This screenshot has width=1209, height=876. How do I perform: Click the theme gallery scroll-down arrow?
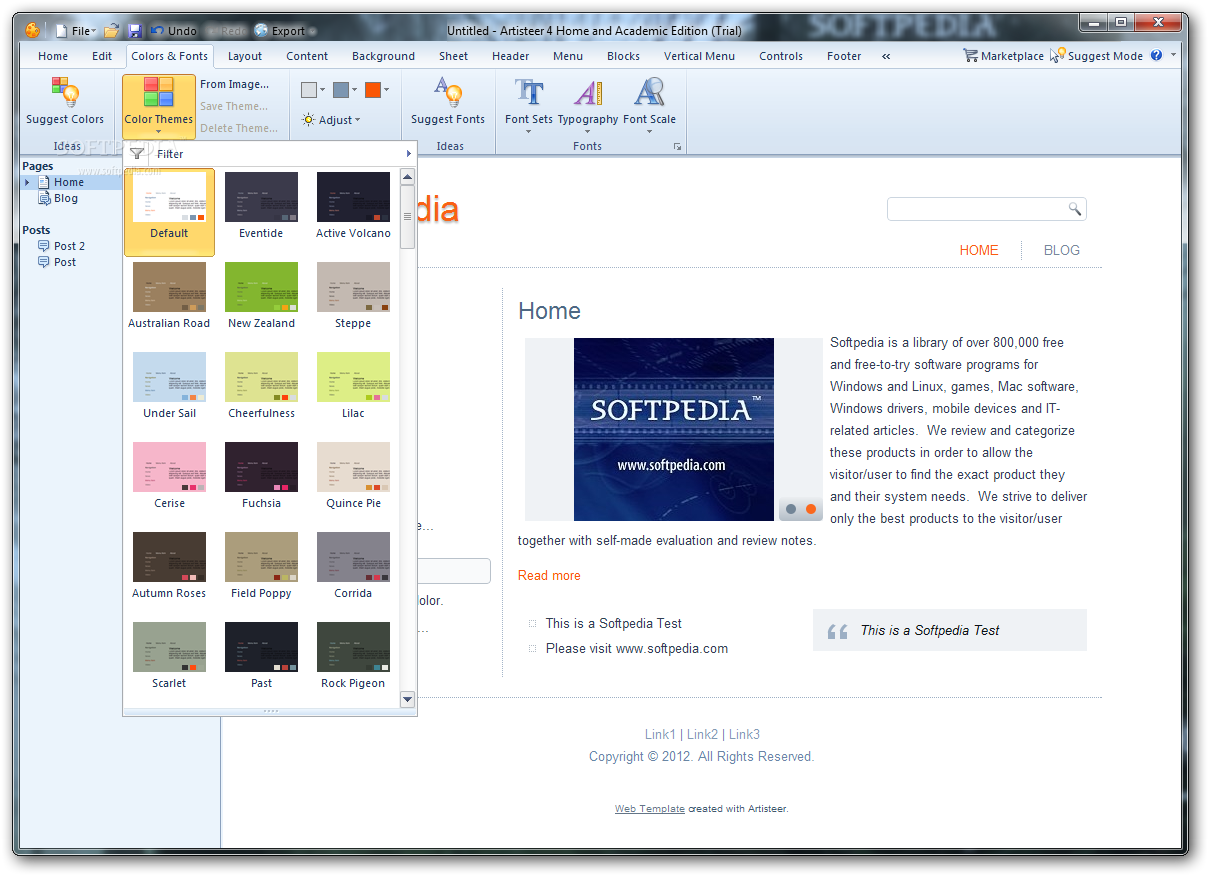point(407,699)
